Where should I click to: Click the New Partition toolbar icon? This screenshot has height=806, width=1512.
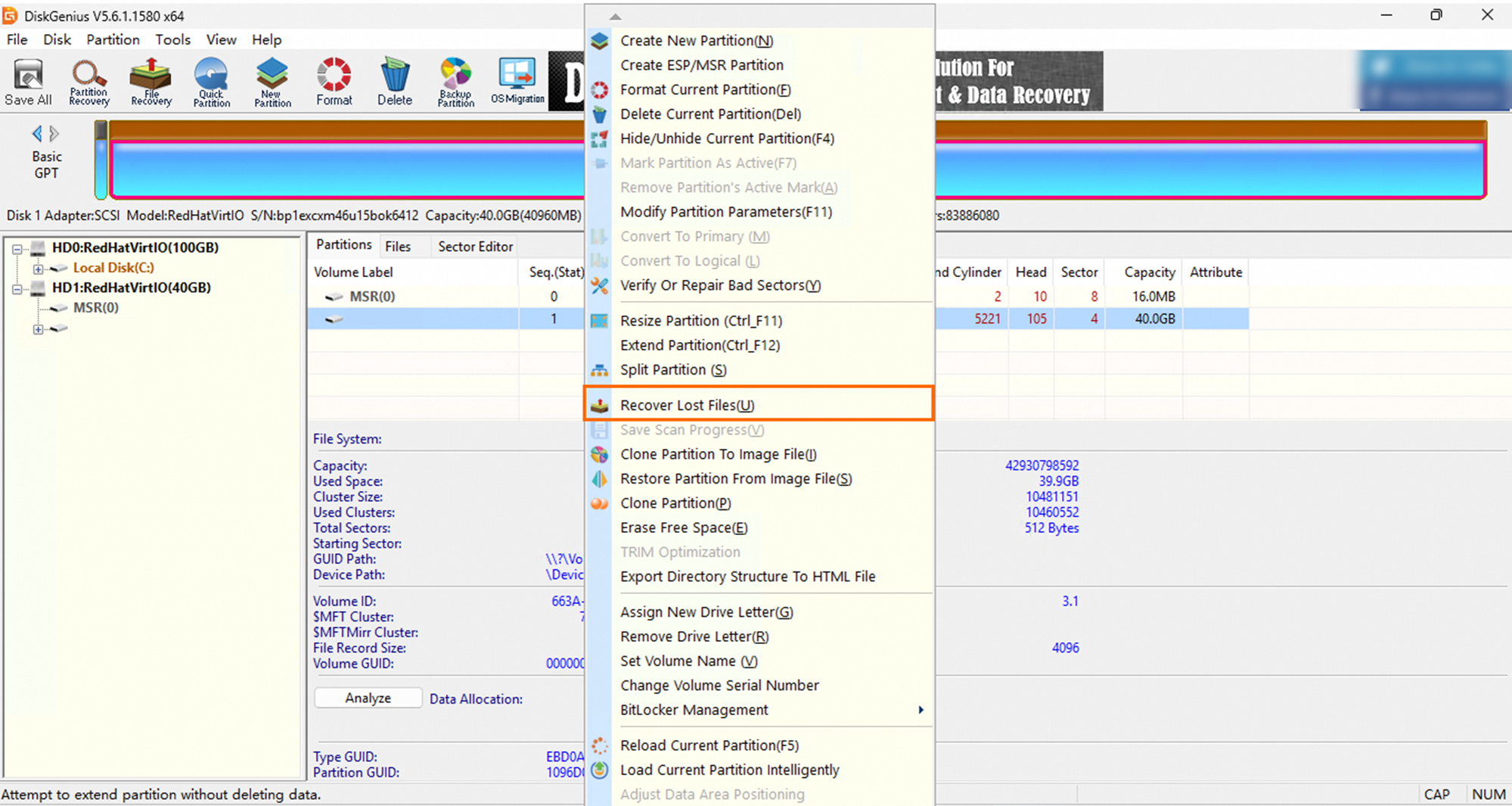coord(272,79)
